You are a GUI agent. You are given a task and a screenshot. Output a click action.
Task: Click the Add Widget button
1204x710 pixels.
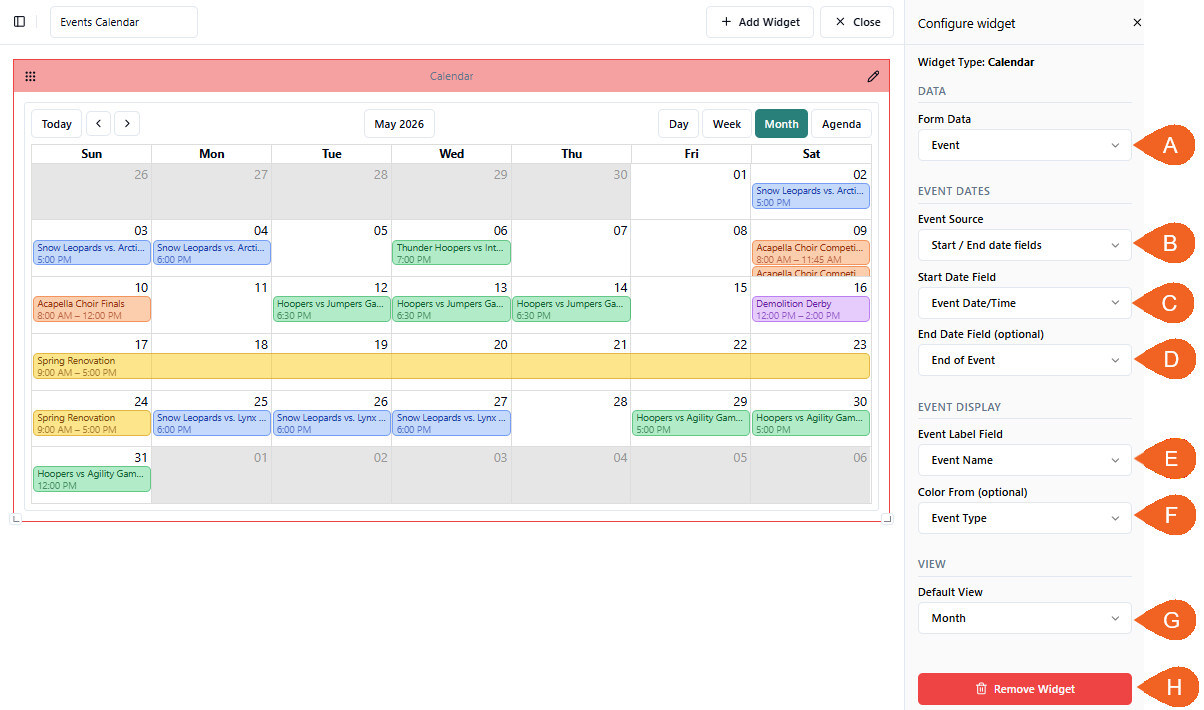coord(760,22)
